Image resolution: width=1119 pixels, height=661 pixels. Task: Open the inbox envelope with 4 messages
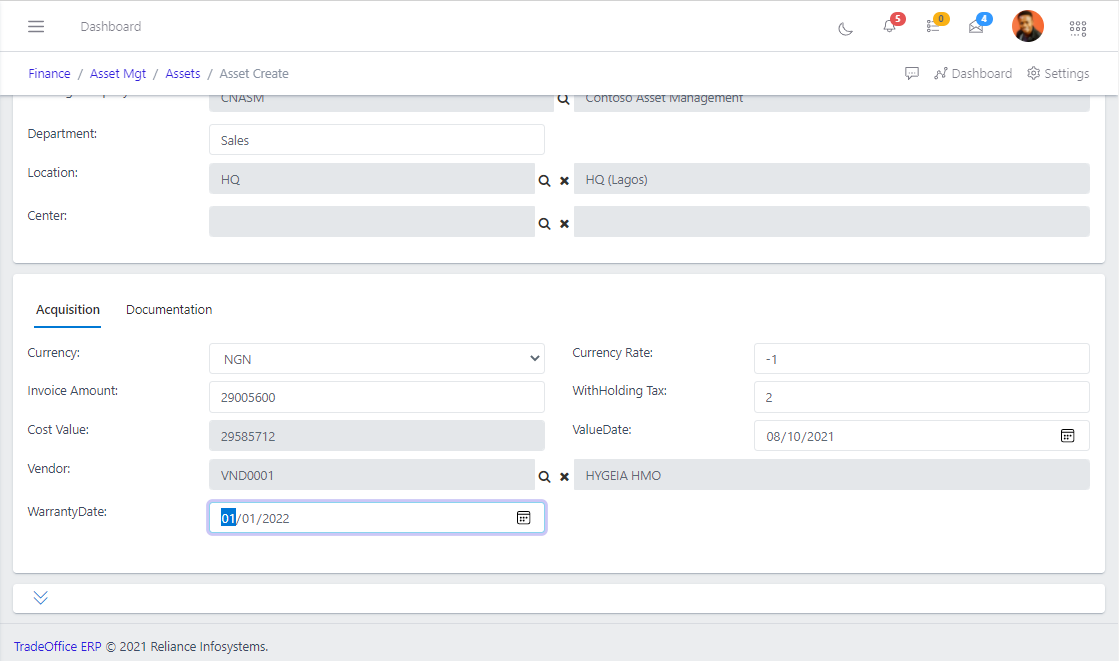click(x=977, y=27)
